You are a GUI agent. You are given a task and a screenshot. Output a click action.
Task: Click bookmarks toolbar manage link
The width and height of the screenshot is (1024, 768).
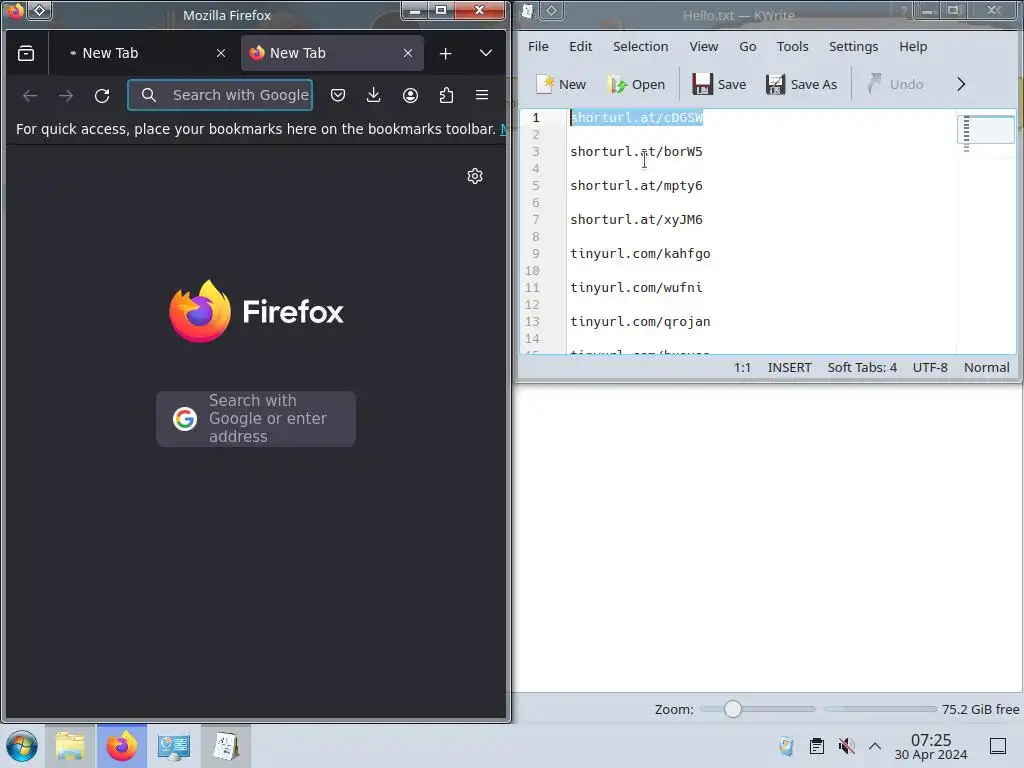pyautogui.click(x=504, y=129)
